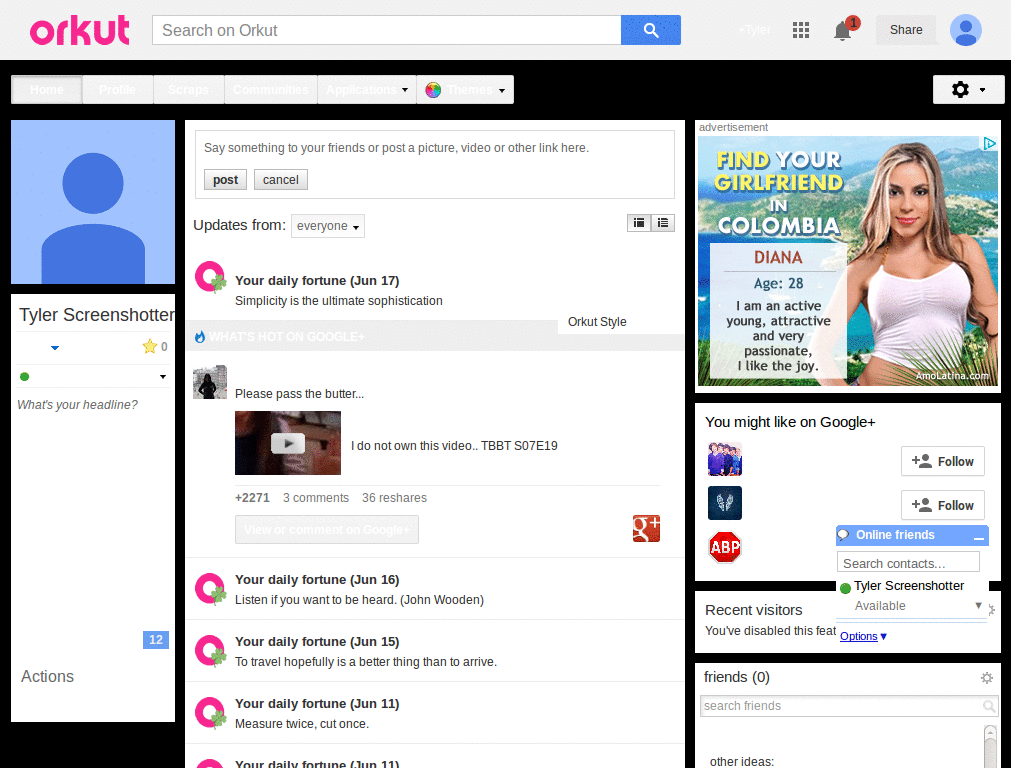Click the friends panel gear icon
Viewport: 1024px width, 768px height.
(x=986, y=678)
